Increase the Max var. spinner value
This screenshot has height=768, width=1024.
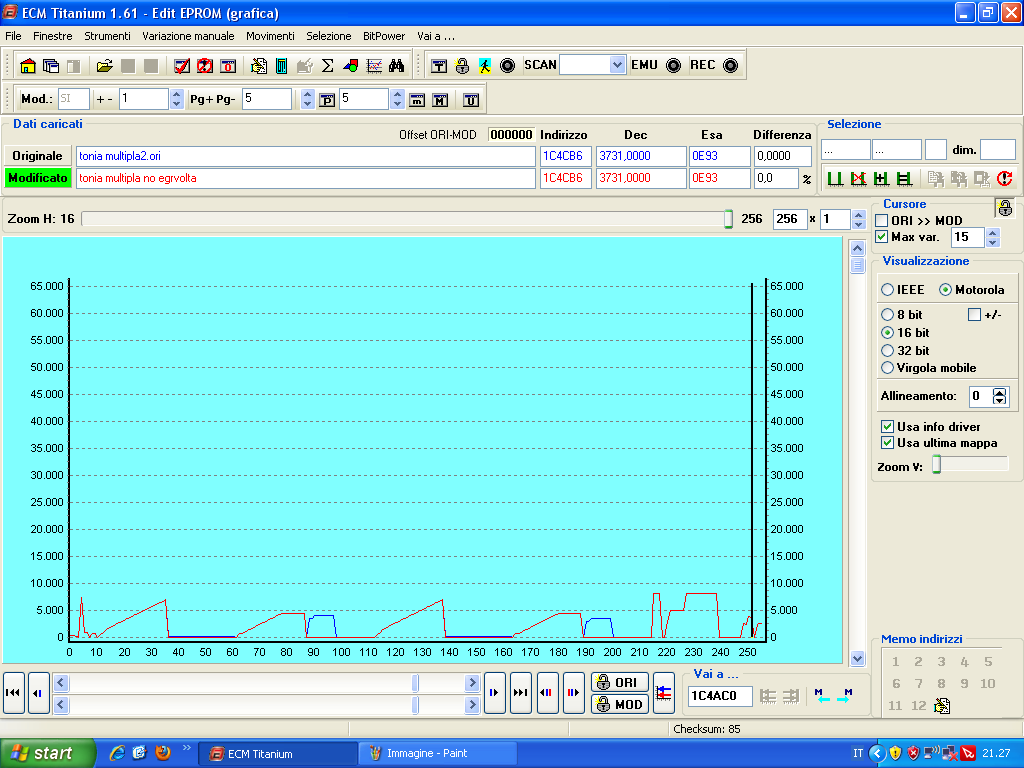click(x=992, y=233)
